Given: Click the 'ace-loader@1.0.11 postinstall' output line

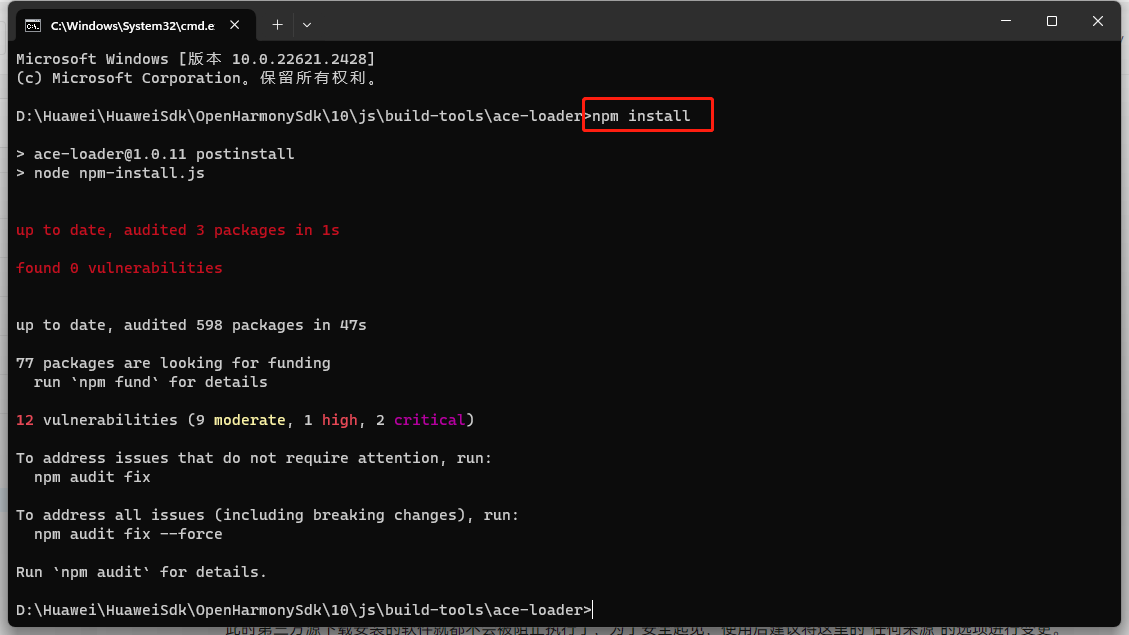Looking at the screenshot, I should pos(155,153).
